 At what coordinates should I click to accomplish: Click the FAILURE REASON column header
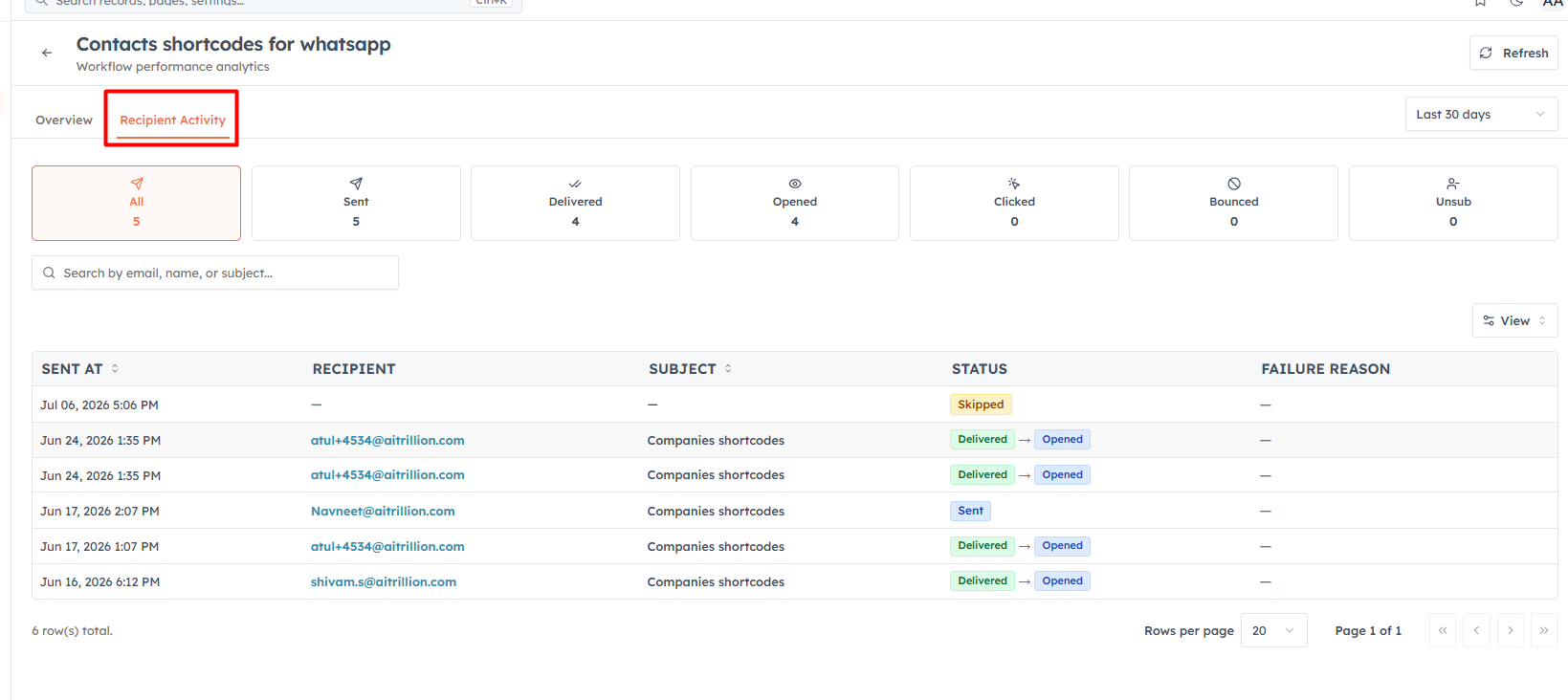coord(1326,368)
